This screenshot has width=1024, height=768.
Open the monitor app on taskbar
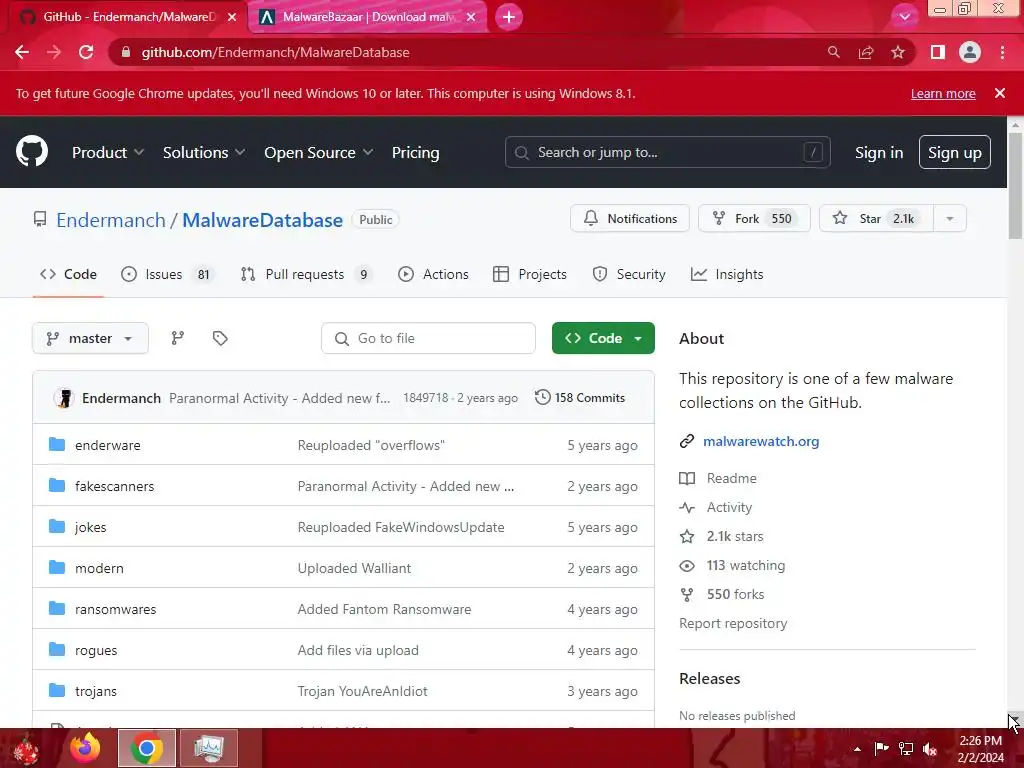click(209, 748)
